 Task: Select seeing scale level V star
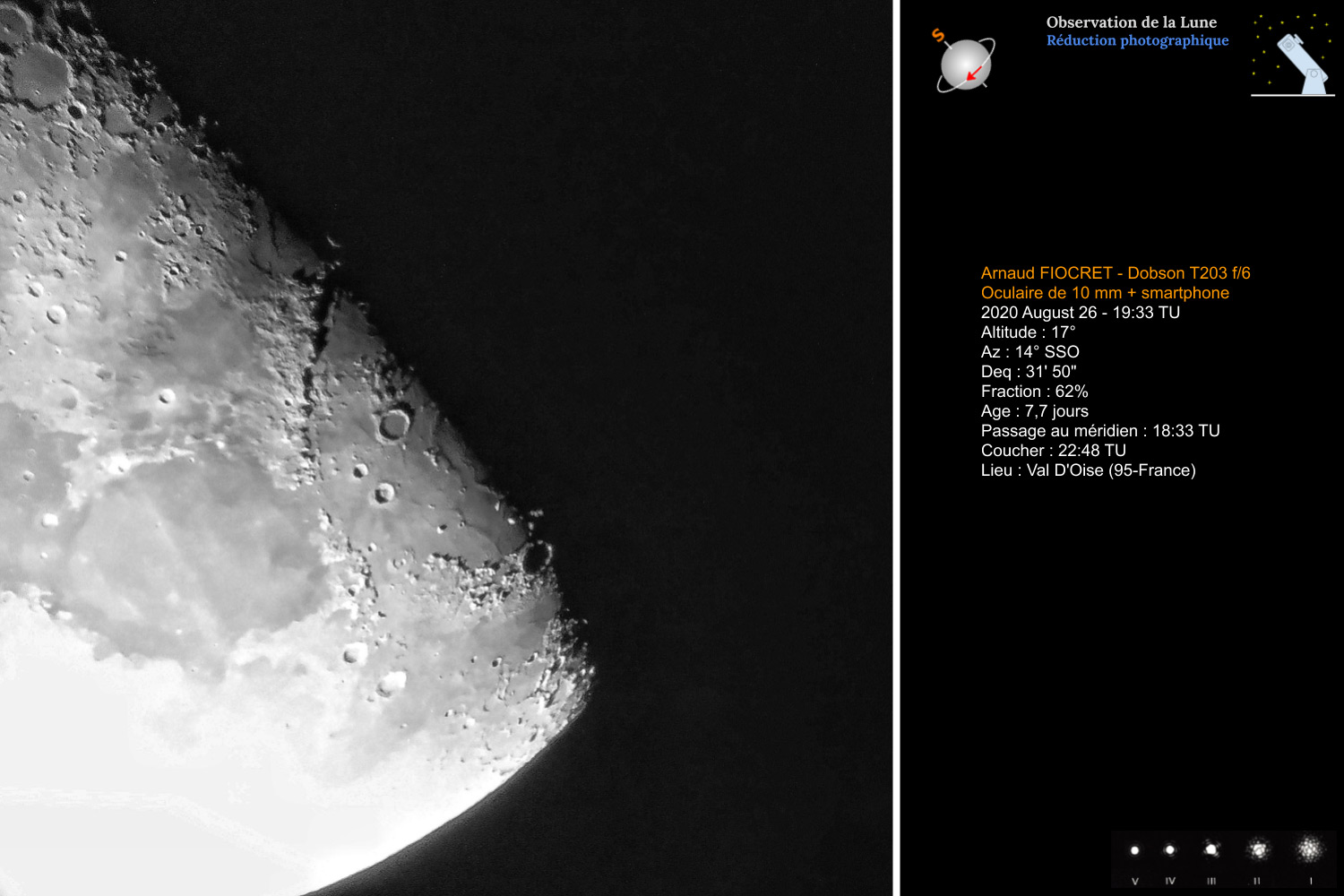1134,850
